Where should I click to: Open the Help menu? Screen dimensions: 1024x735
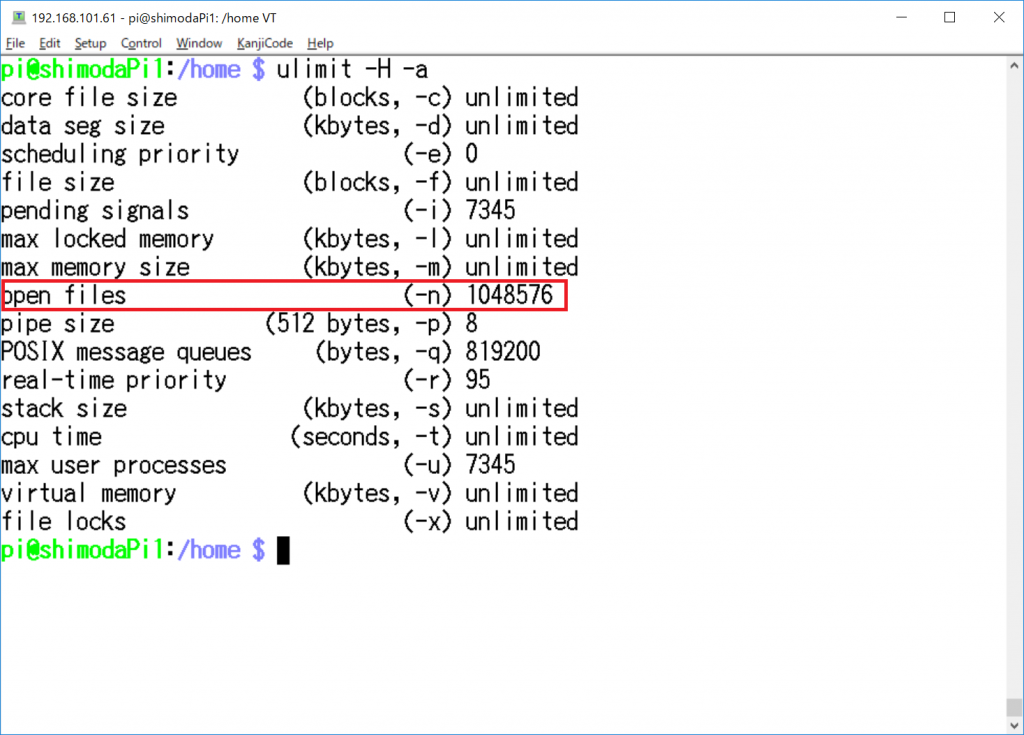[x=320, y=43]
